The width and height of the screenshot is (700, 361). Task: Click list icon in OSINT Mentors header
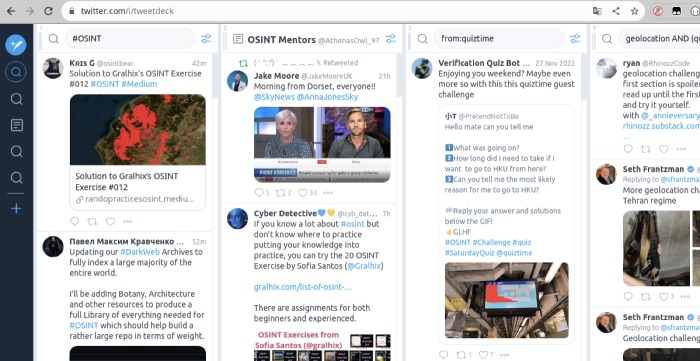pos(238,39)
